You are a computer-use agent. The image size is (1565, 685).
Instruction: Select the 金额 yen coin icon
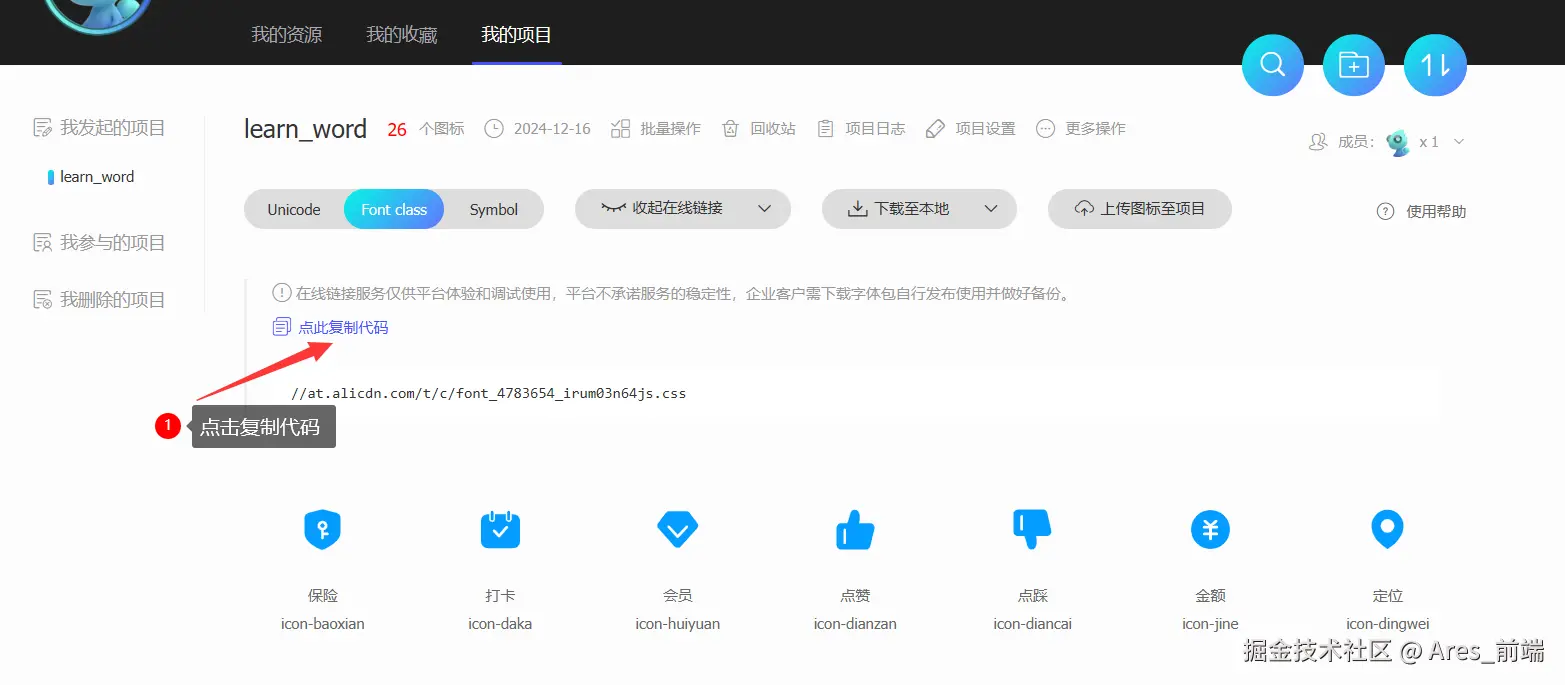tap(1210, 530)
